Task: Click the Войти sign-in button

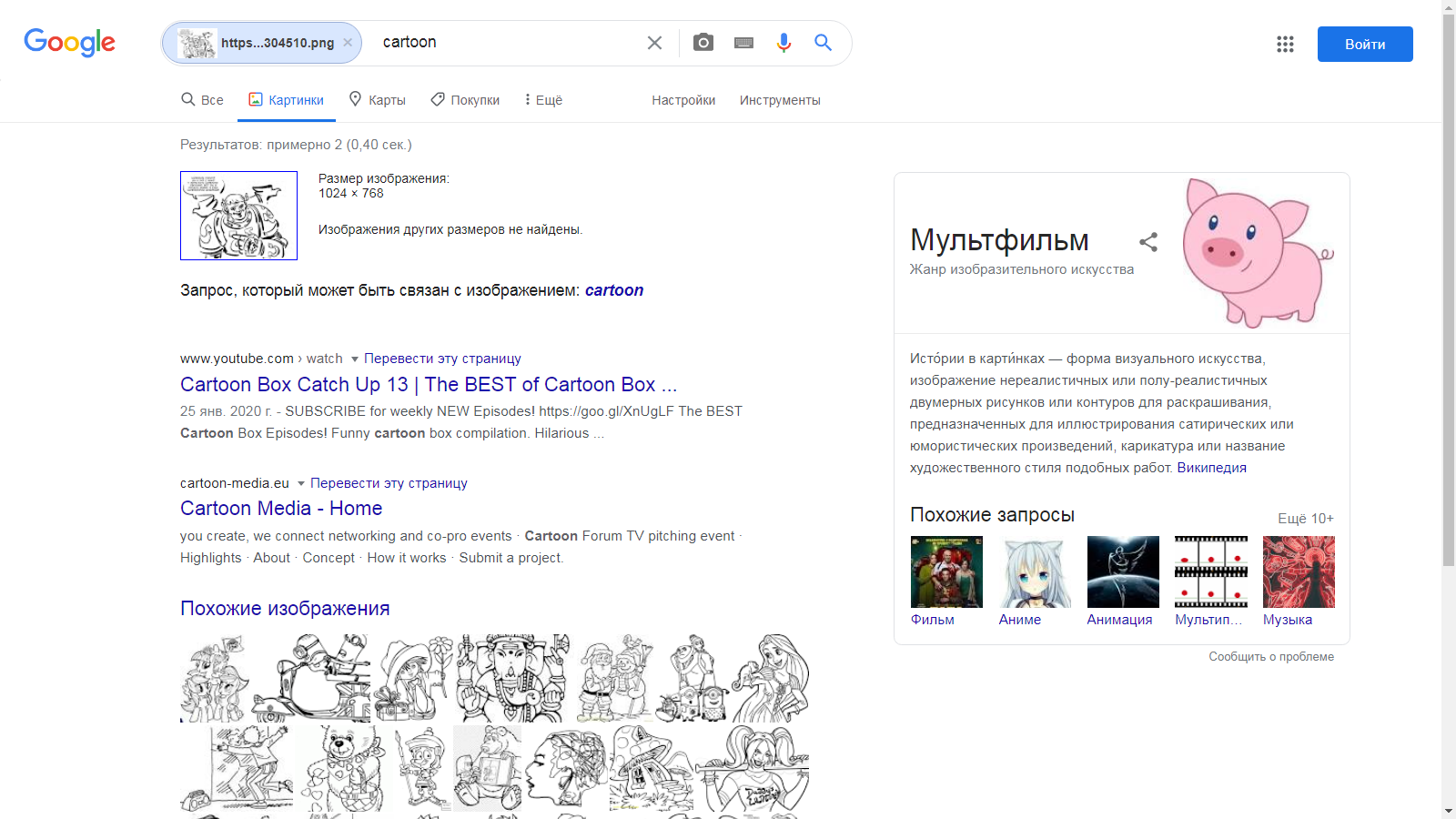Action: [x=1365, y=44]
